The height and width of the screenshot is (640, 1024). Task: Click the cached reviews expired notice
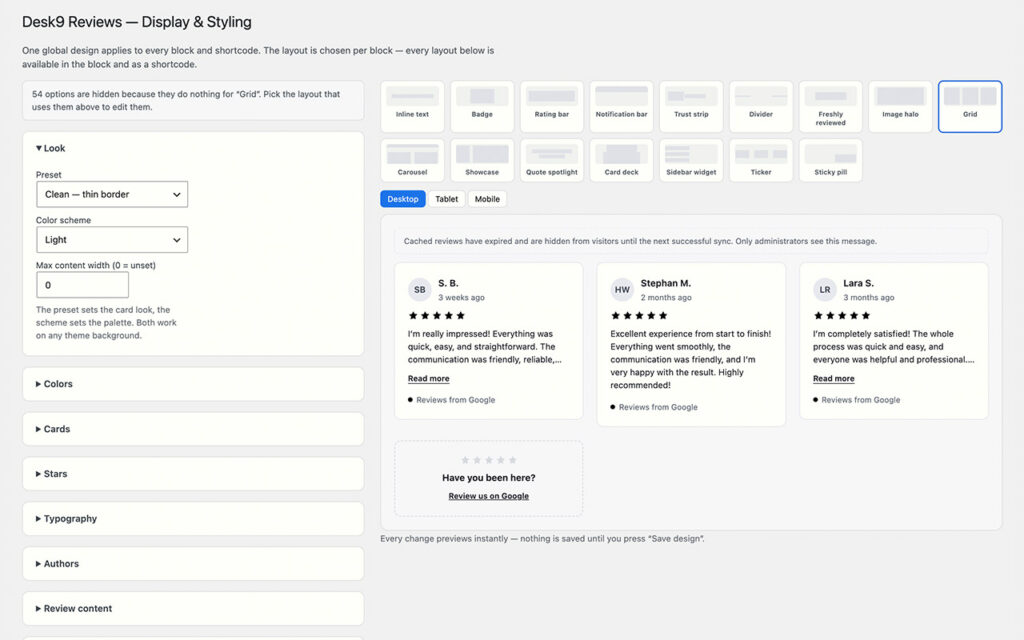click(691, 241)
